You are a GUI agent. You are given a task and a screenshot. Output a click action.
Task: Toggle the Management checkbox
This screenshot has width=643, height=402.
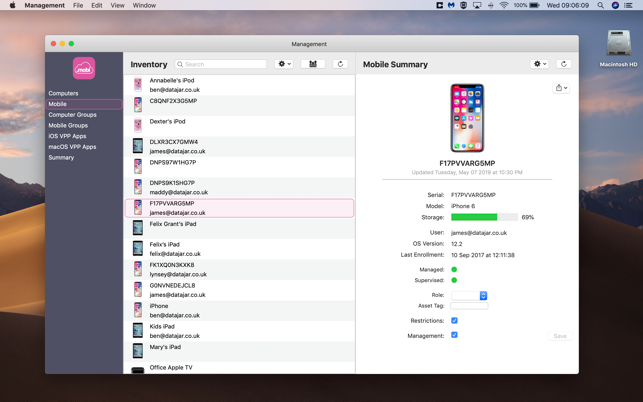tap(454, 335)
